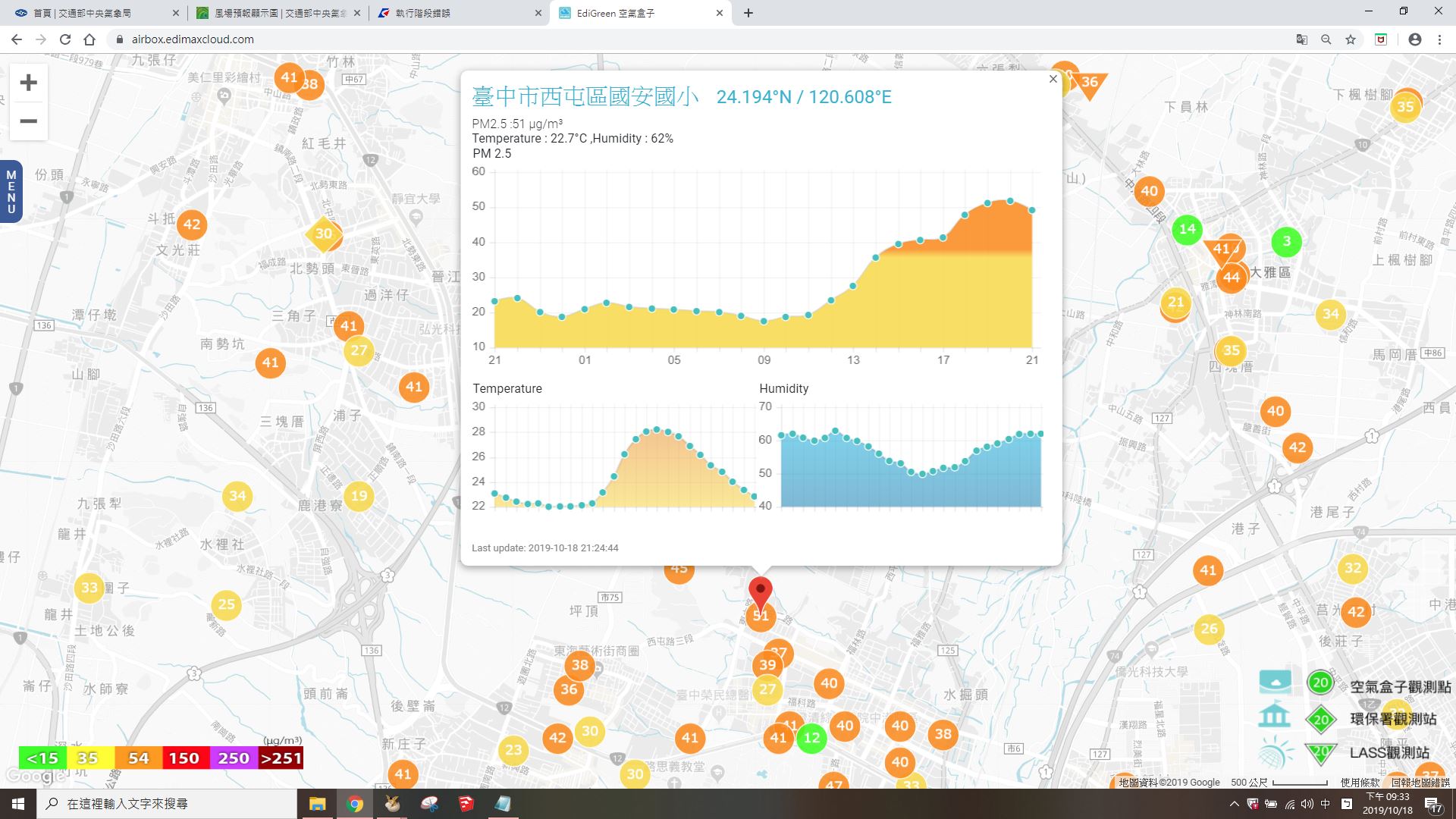
Task: Open the blue MENU side tab
Action: pyautogui.click(x=11, y=192)
